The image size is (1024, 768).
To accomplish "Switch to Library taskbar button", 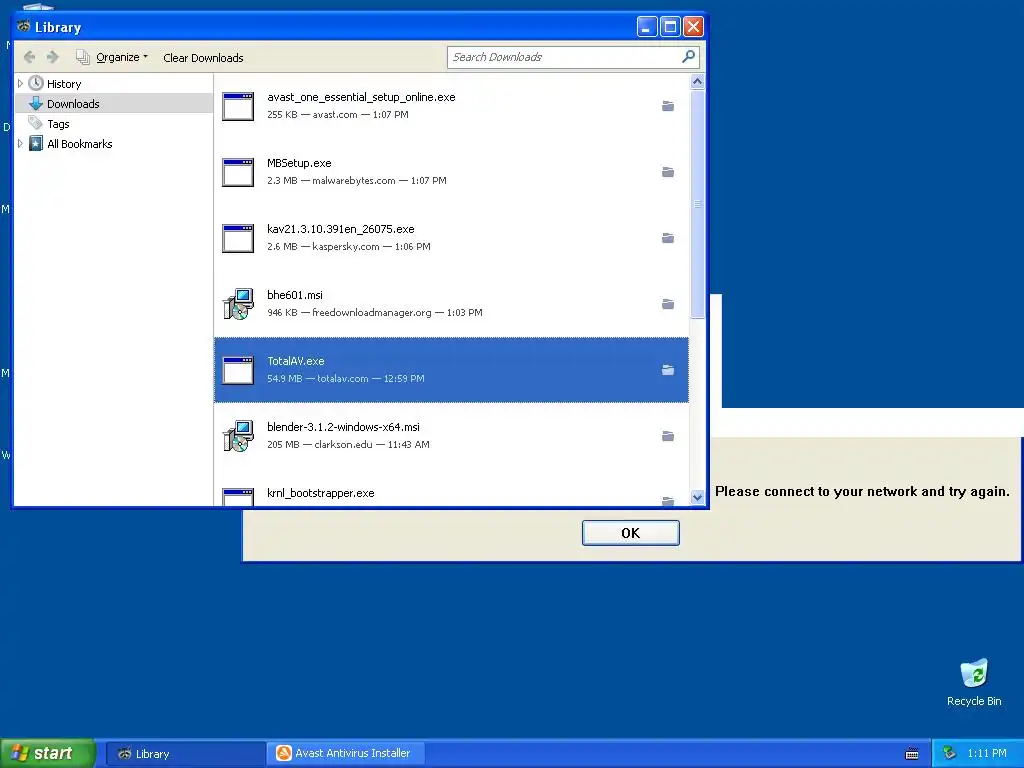I will click(185, 754).
